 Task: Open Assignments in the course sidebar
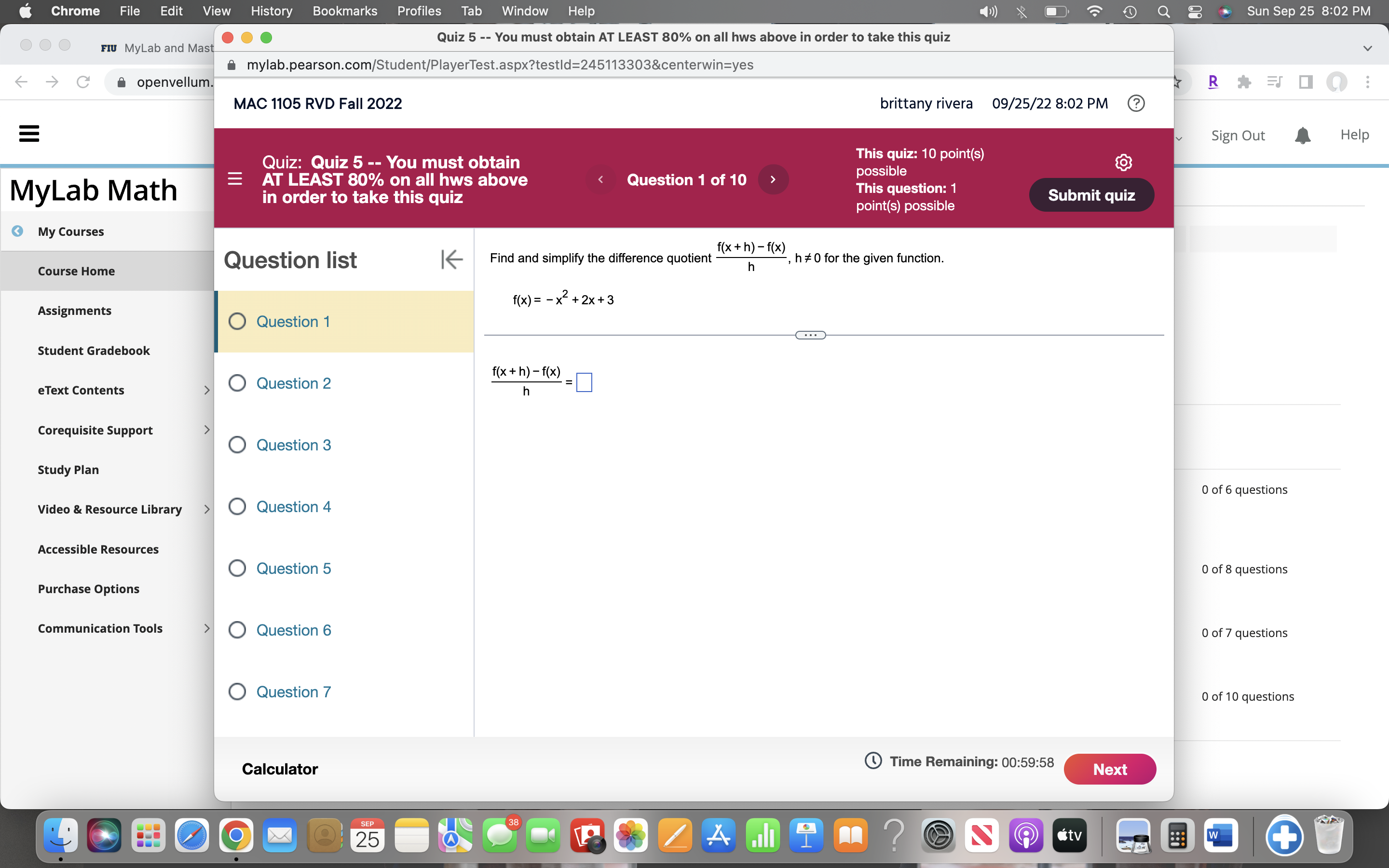tap(75, 311)
